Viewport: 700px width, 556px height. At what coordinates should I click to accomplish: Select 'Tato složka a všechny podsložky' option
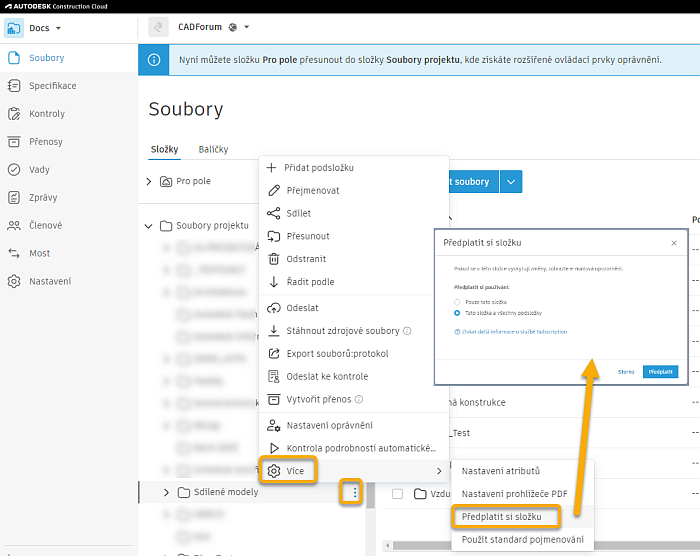(x=458, y=312)
